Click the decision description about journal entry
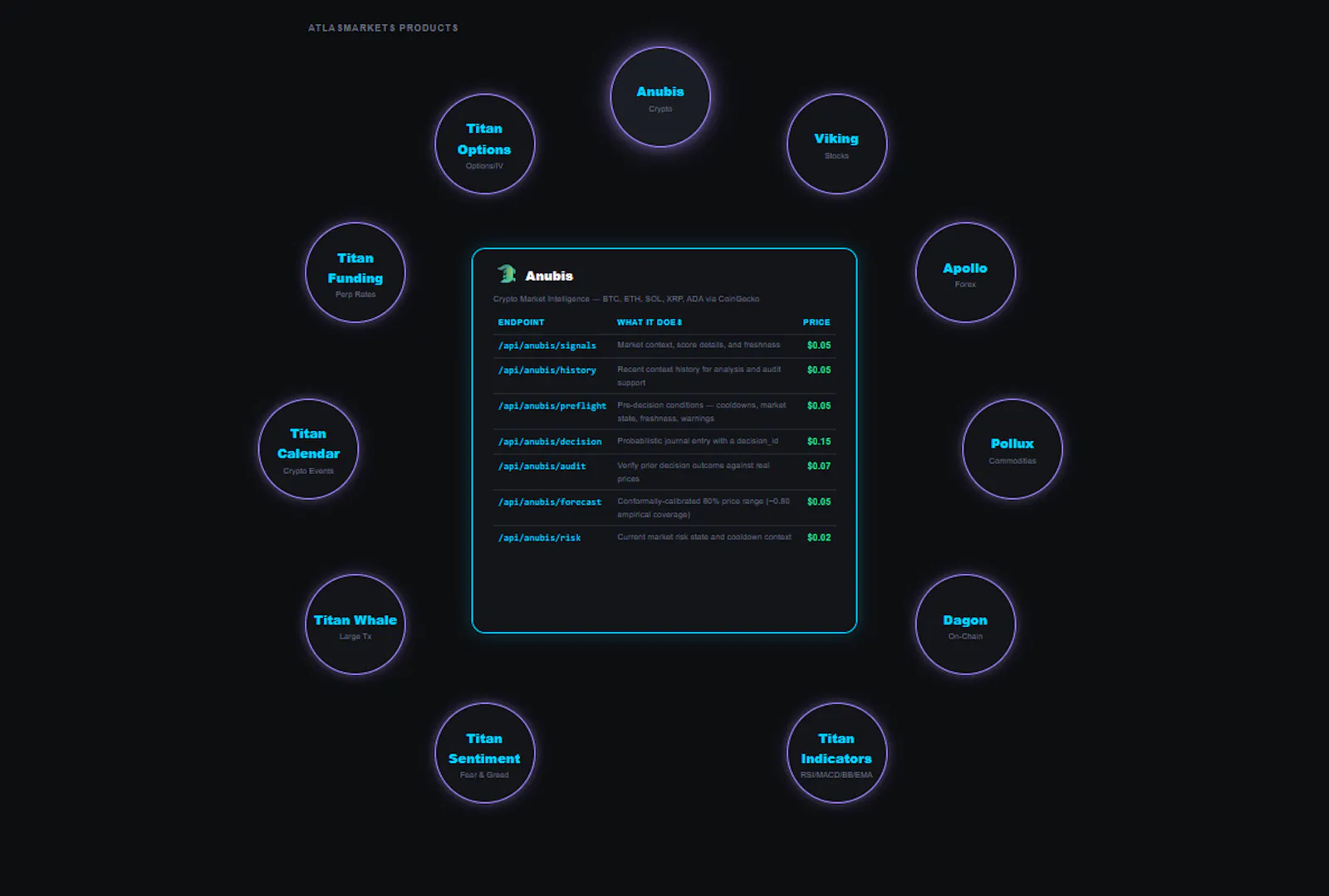 pyautogui.click(x=698, y=441)
